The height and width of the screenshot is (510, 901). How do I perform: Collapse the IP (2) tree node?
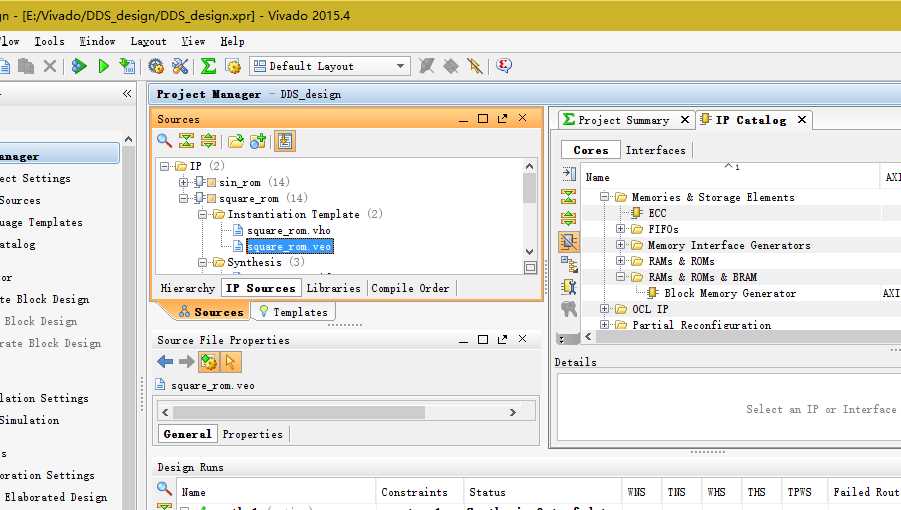(164, 166)
